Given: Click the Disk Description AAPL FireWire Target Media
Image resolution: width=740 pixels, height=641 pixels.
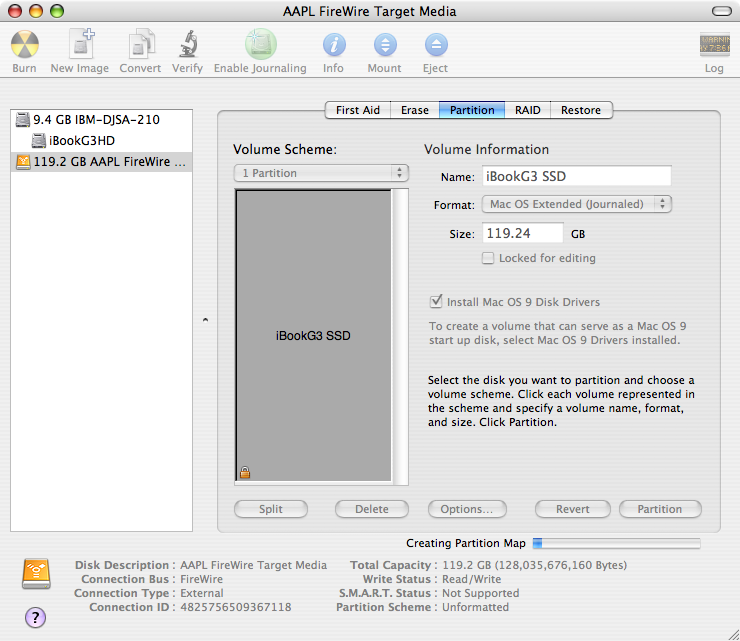Looking at the screenshot, I should (x=253, y=565).
